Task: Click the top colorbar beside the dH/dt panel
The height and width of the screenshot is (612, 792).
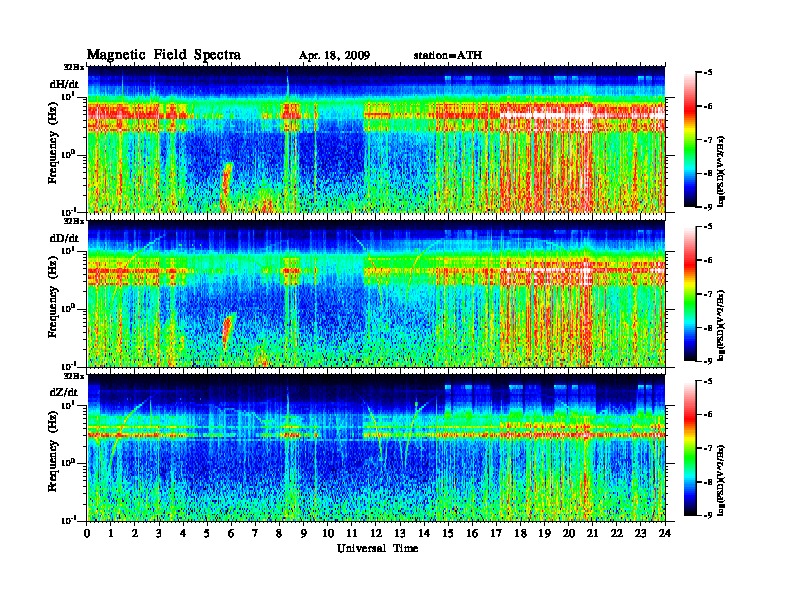Action: pos(690,140)
